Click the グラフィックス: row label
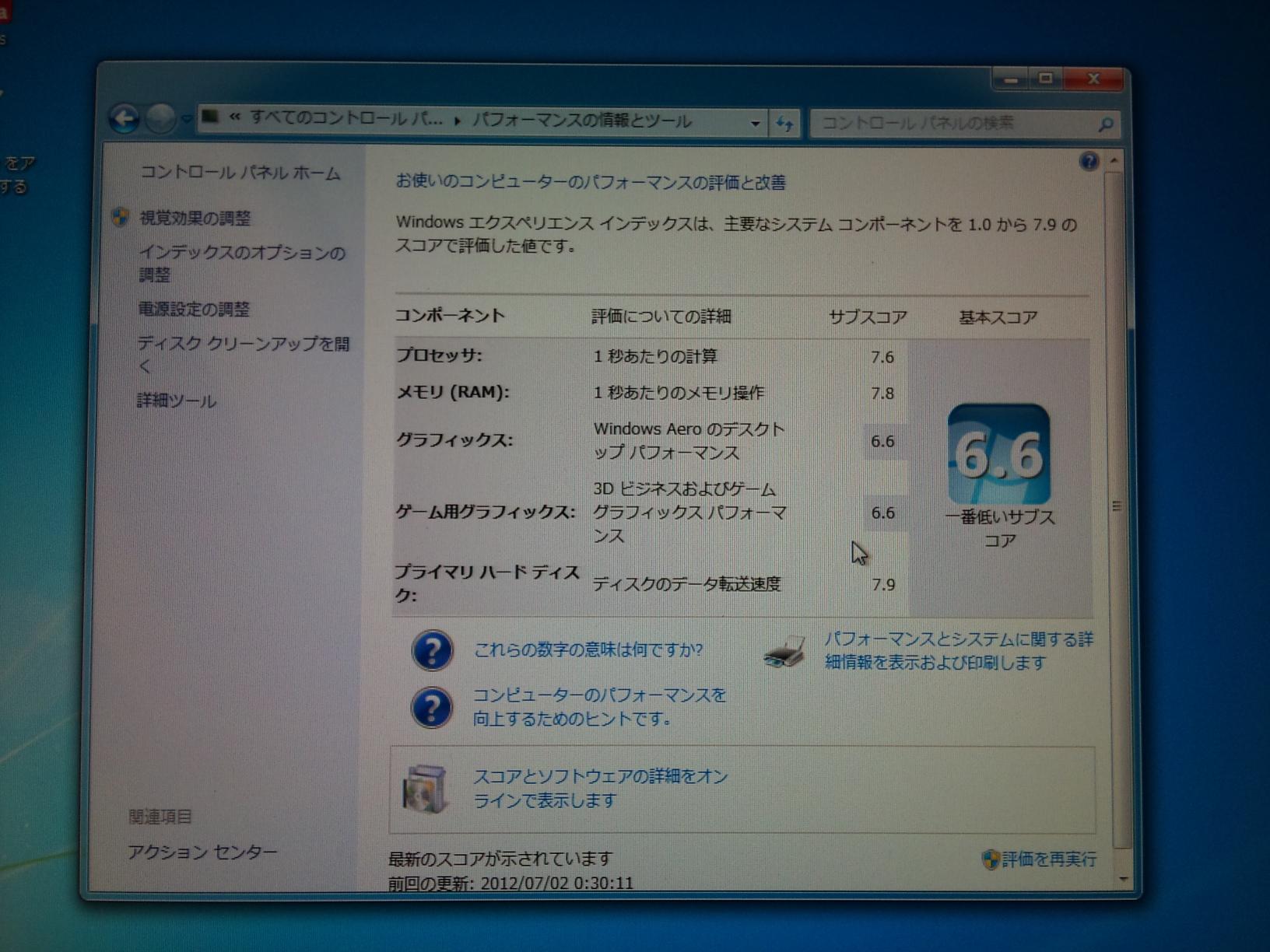The width and height of the screenshot is (1270, 952). tap(454, 440)
